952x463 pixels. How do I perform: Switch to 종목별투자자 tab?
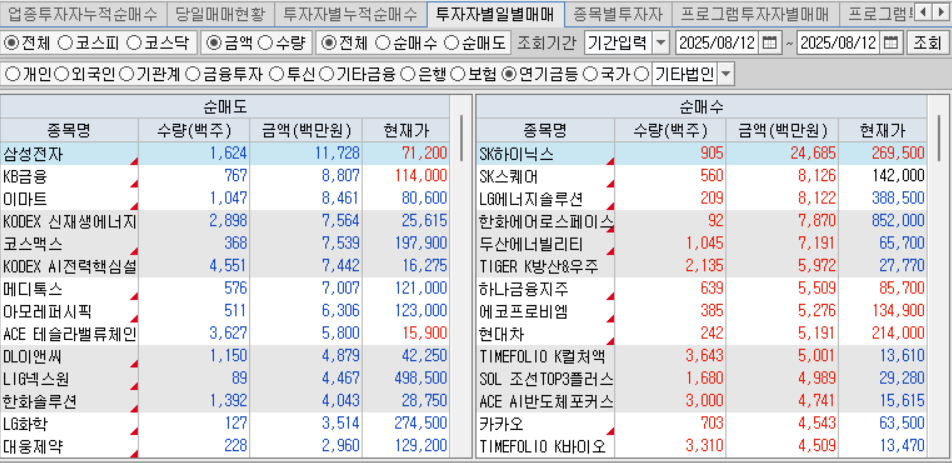(x=618, y=13)
